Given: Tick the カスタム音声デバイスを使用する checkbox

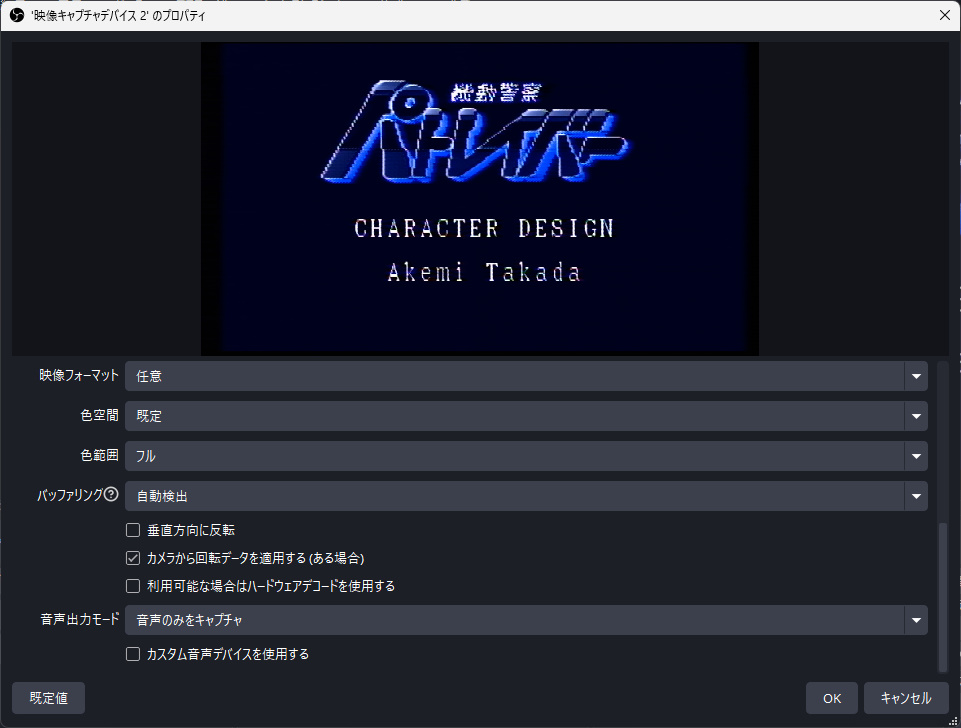Looking at the screenshot, I should click(x=133, y=654).
